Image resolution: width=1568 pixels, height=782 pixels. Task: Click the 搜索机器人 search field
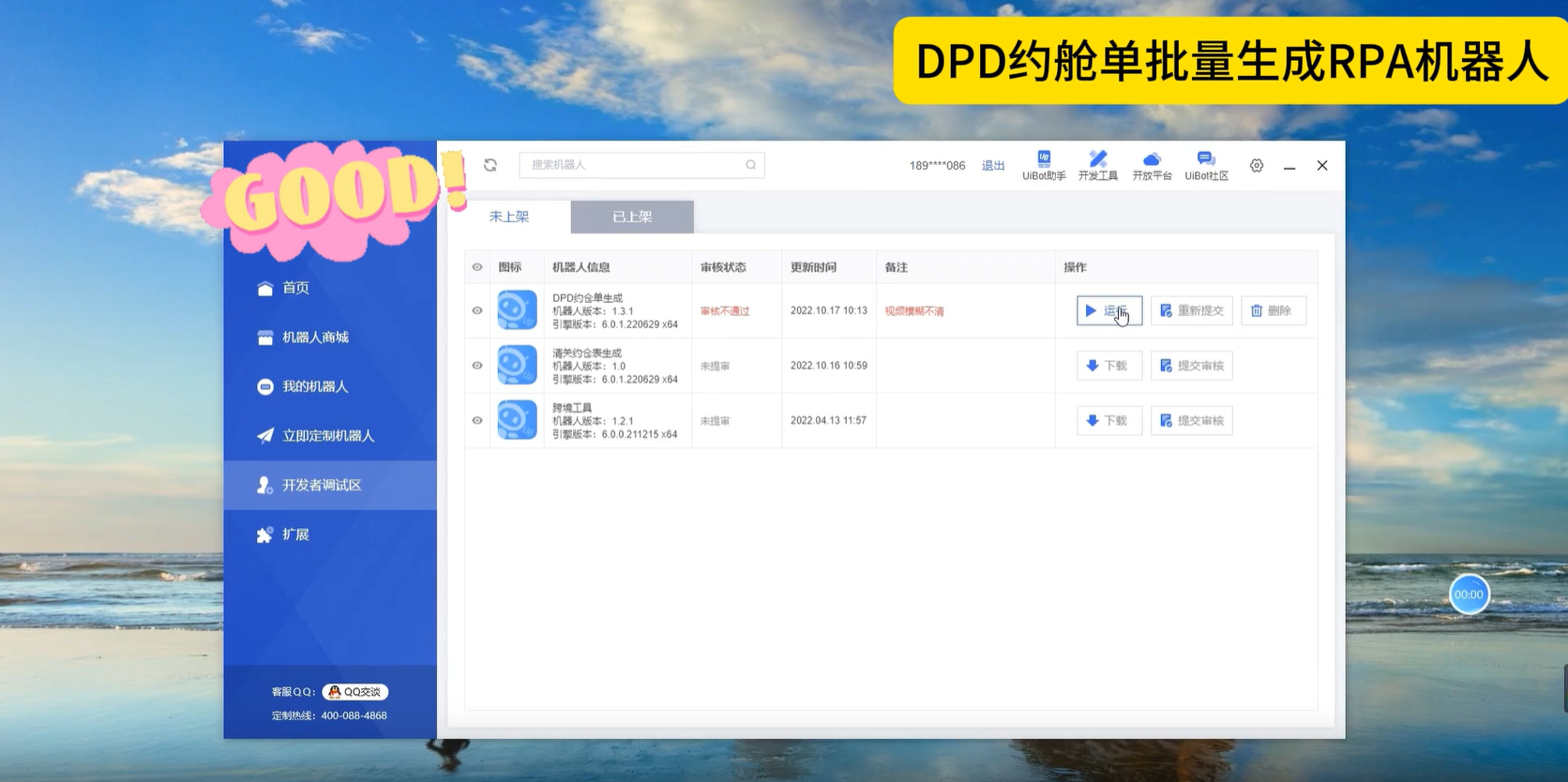point(641,165)
